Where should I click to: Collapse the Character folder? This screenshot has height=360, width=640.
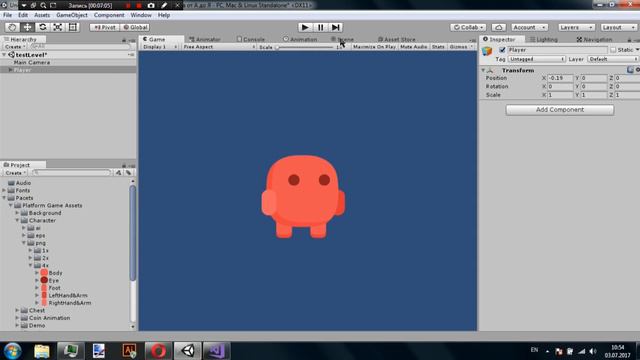click(17, 220)
